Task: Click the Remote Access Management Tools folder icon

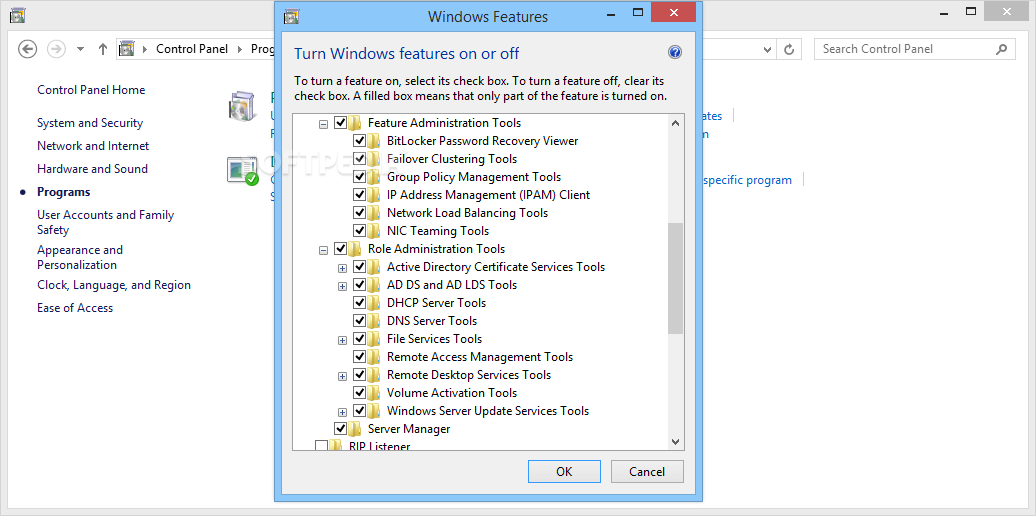Action: (x=374, y=357)
